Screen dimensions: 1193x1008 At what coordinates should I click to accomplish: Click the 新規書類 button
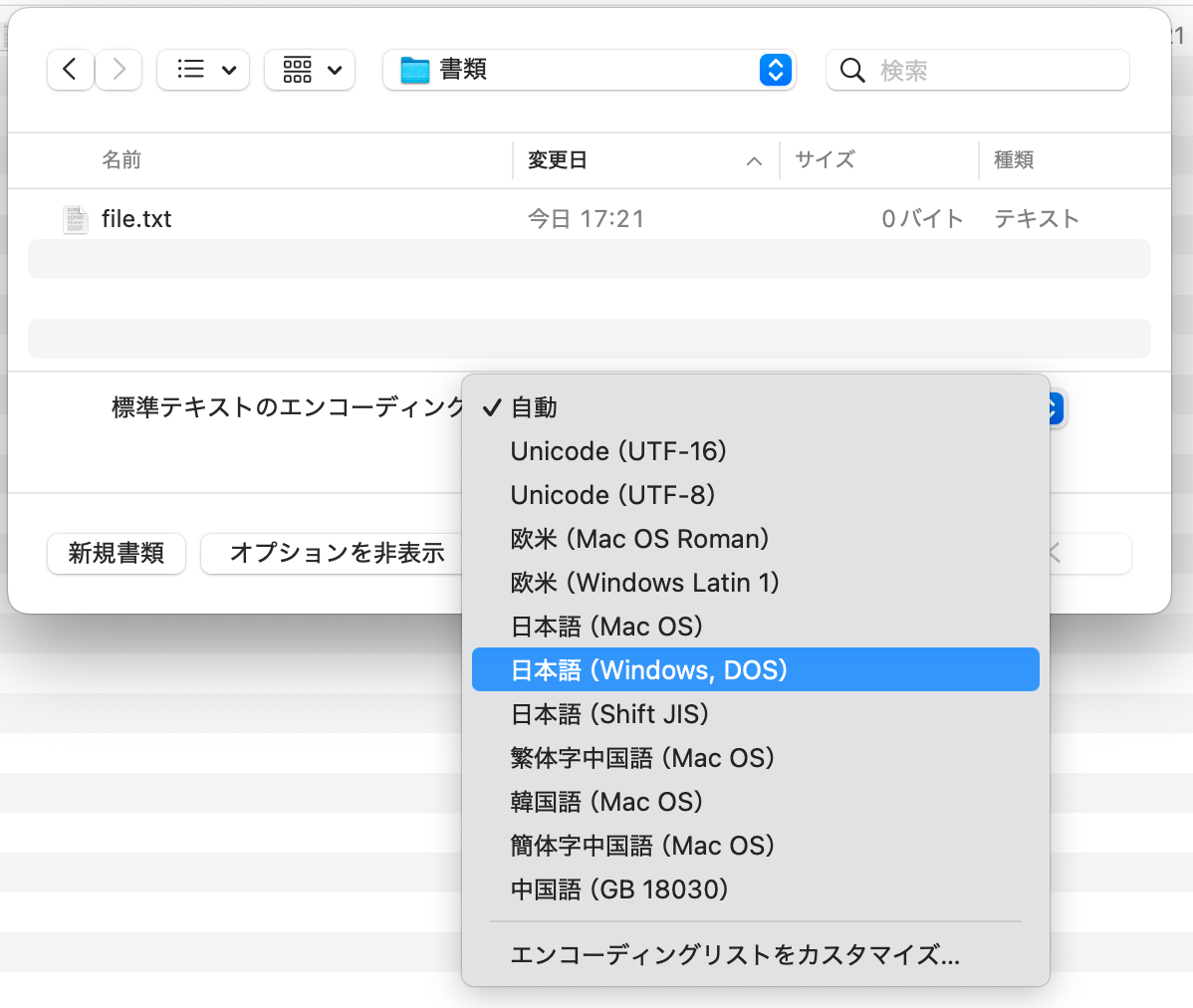tap(117, 554)
